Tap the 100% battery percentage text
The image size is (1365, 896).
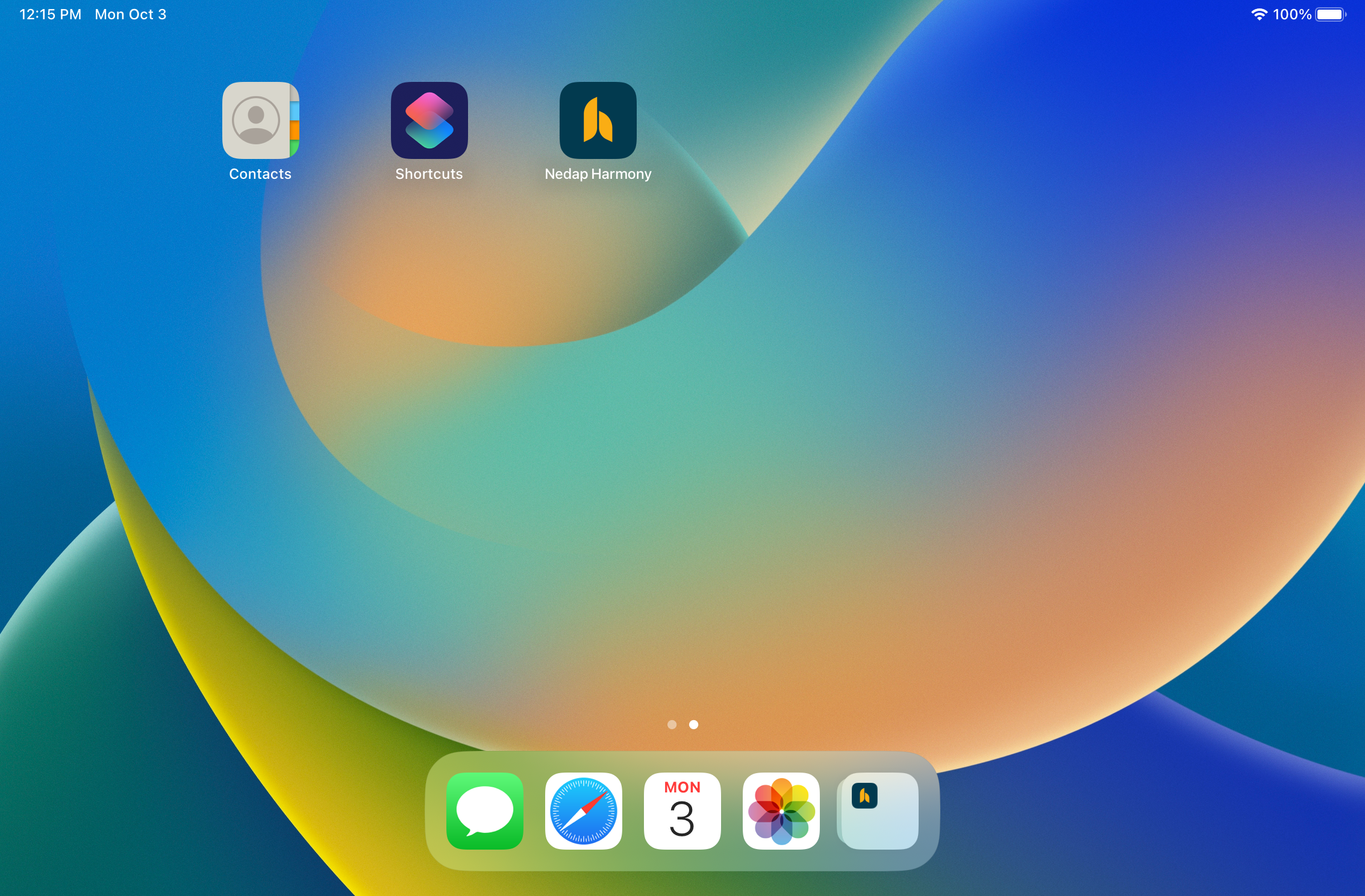point(1292,14)
